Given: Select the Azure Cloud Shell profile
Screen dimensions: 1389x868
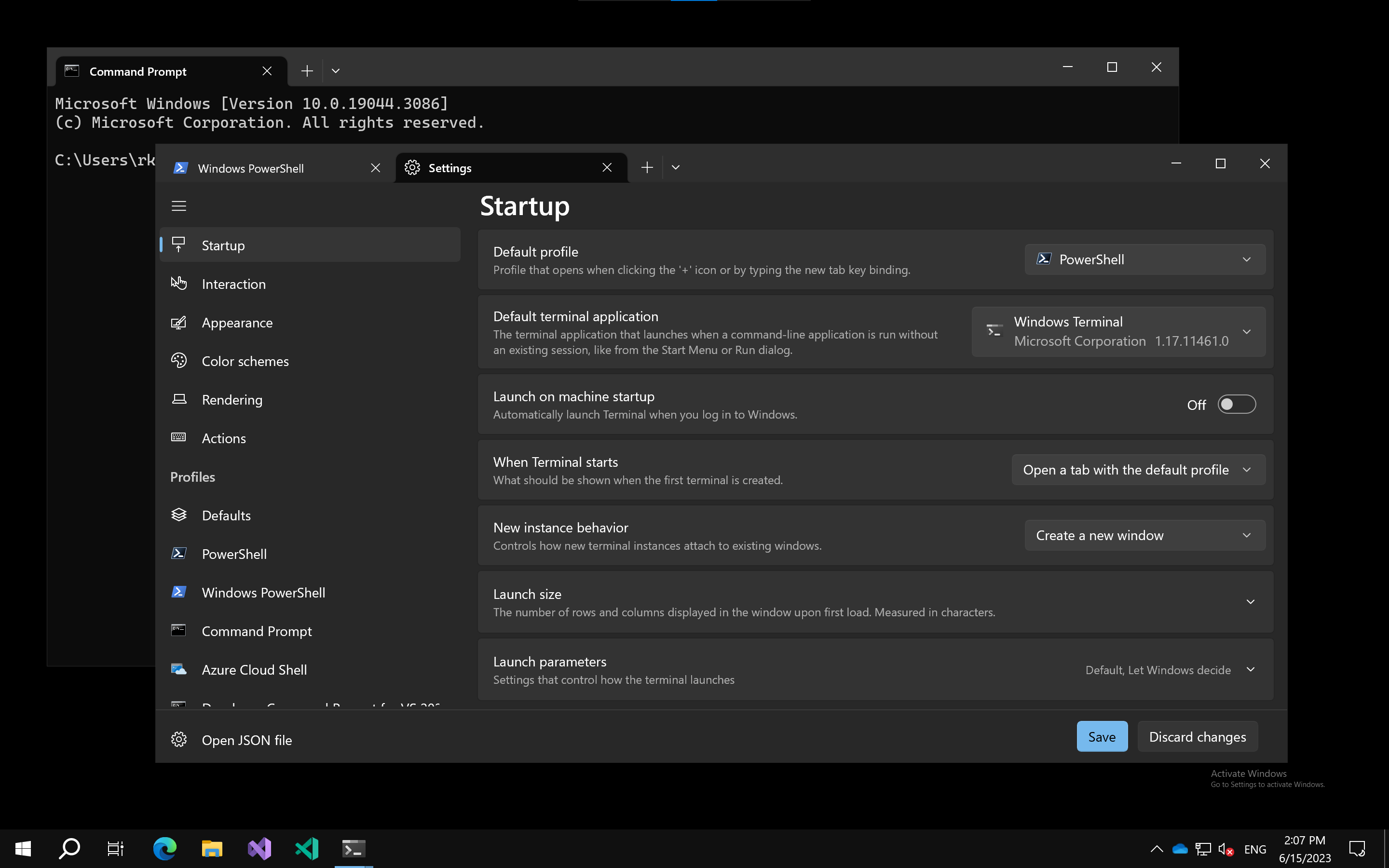Looking at the screenshot, I should click(x=254, y=669).
